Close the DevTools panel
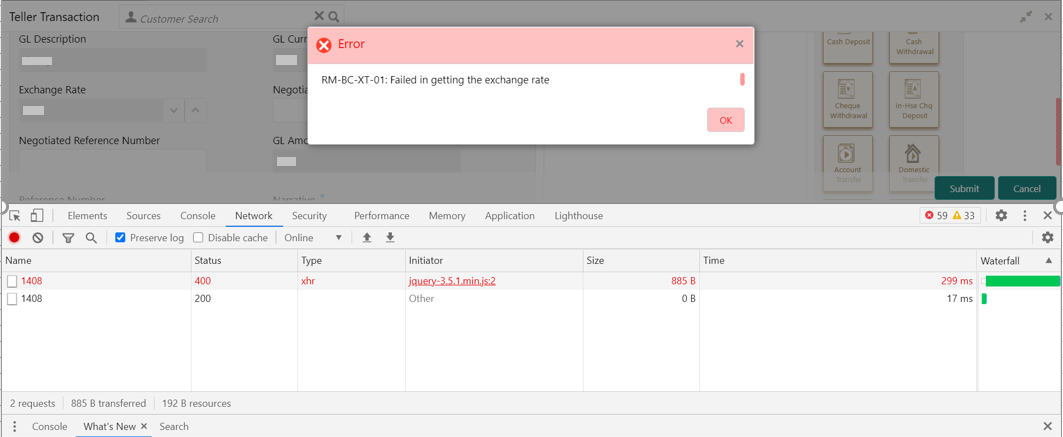Image resolution: width=1063 pixels, height=437 pixels. 1047,215
